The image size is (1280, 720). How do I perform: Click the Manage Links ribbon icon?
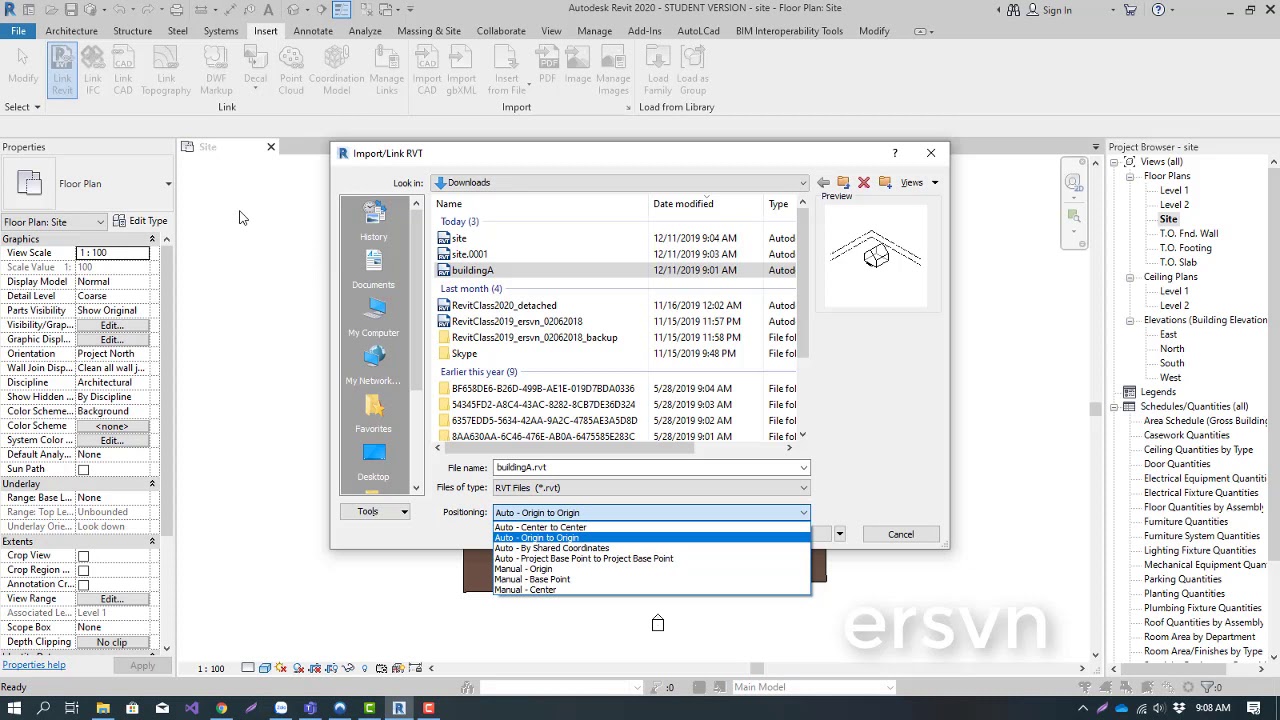pos(387,70)
